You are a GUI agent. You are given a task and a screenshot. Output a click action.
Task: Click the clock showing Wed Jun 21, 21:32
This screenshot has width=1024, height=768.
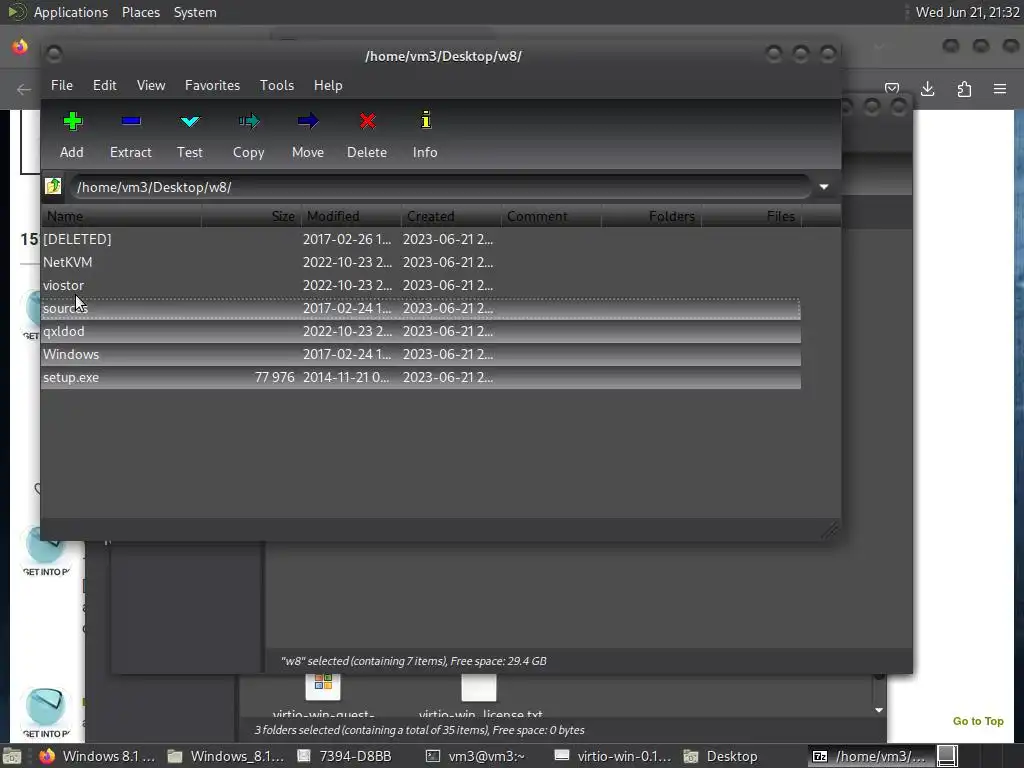click(967, 12)
